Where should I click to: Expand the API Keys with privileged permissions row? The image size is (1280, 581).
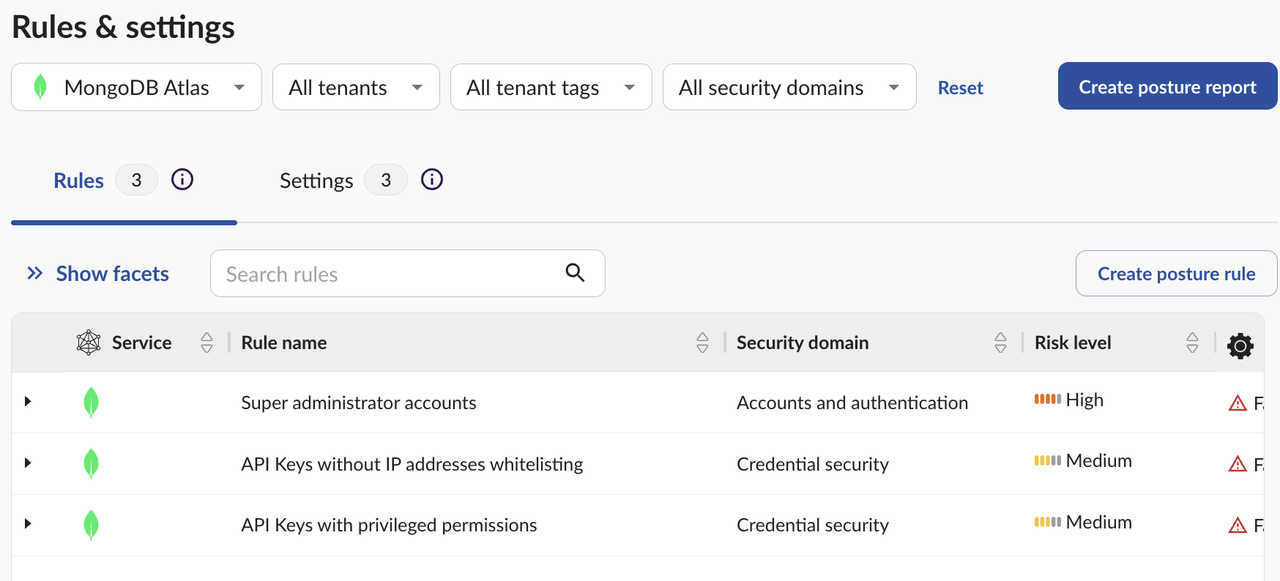point(28,525)
